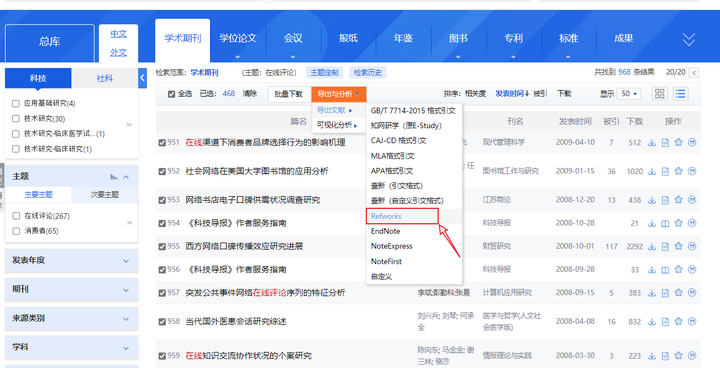The height and width of the screenshot is (368, 720).
Task: Download the article in row 959
Action: click(x=652, y=356)
